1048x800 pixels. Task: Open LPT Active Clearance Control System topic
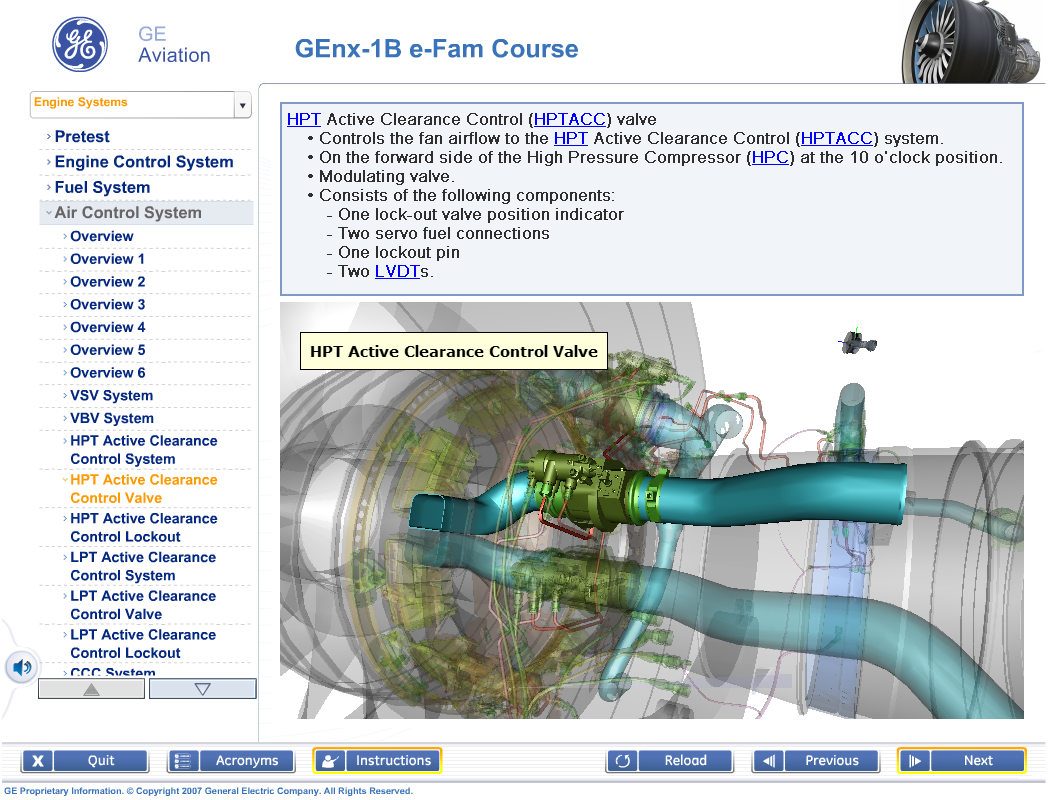[143, 566]
